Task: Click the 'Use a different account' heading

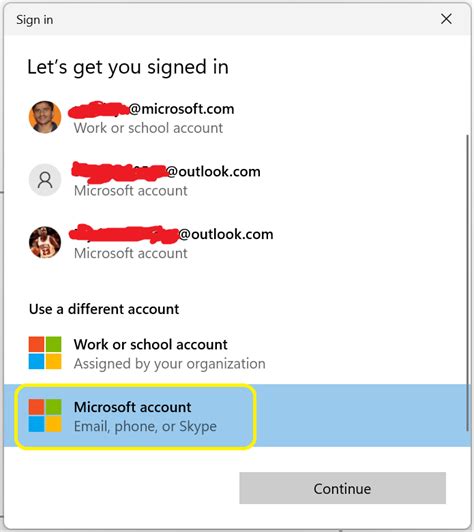Action: click(104, 309)
